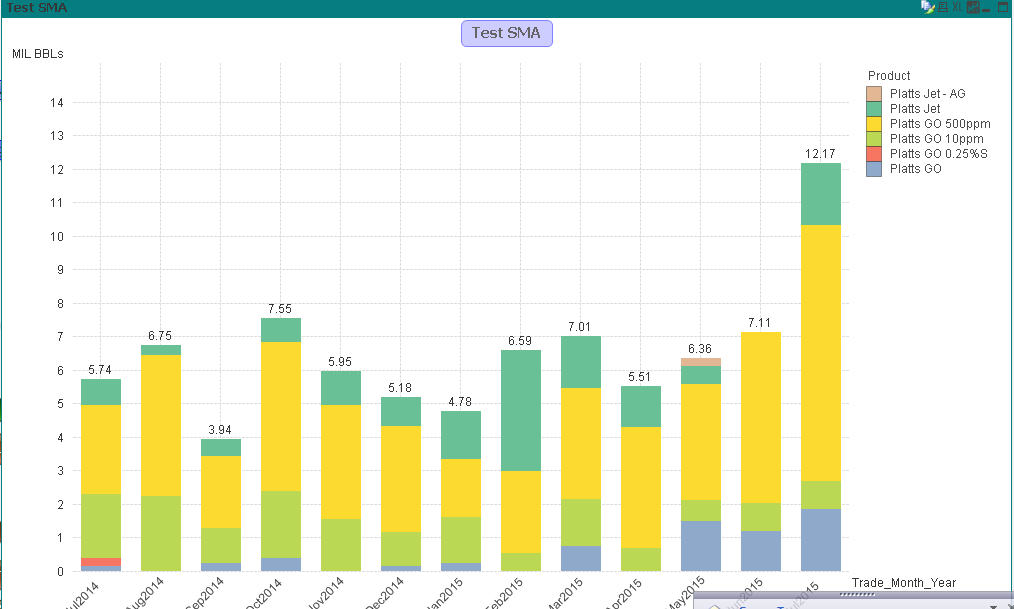
Task: Select the 'Platts Jet - AG' legend label
Action: click(927, 94)
